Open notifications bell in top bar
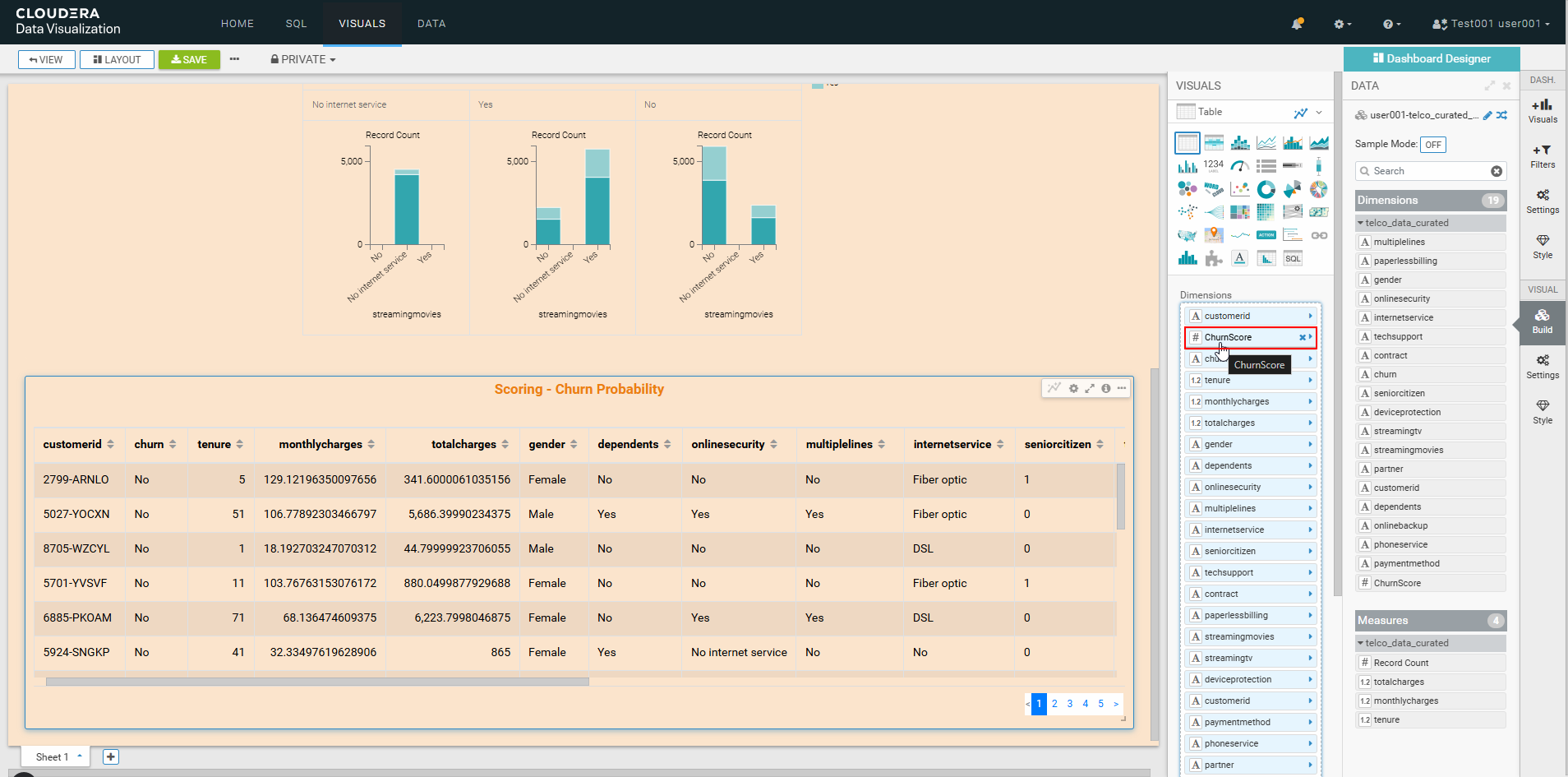Viewport: 1568px width, 777px height. (1297, 24)
